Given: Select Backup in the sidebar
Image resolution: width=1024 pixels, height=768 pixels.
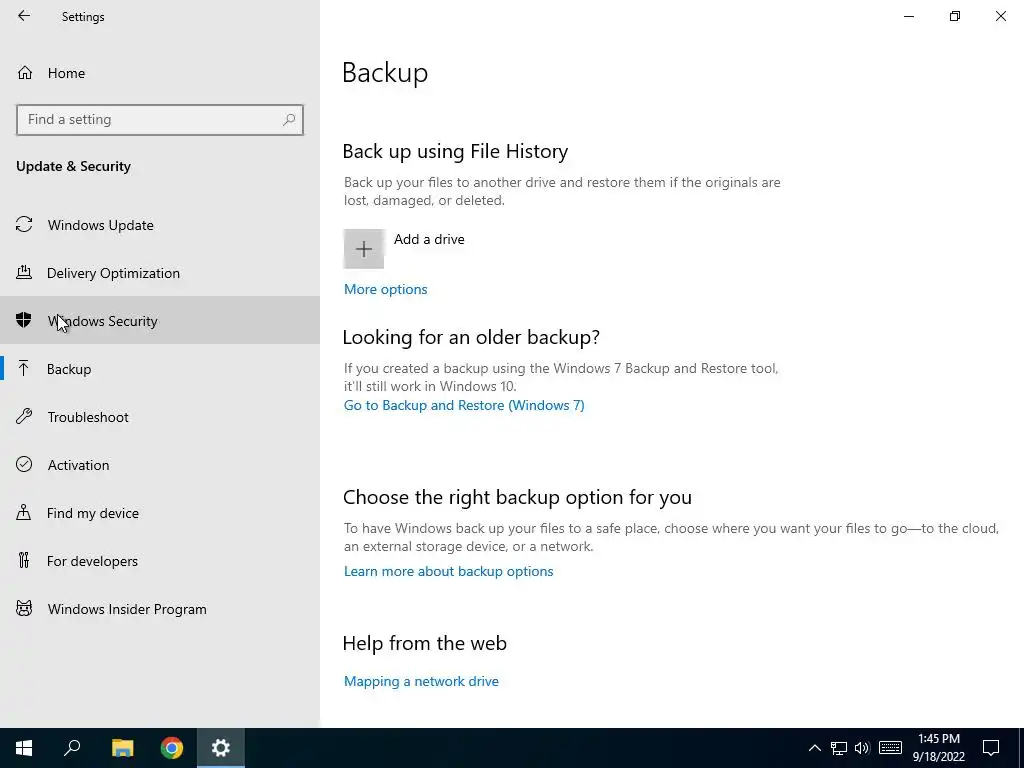Looking at the screenshot, I should click(x=160, y=368).
